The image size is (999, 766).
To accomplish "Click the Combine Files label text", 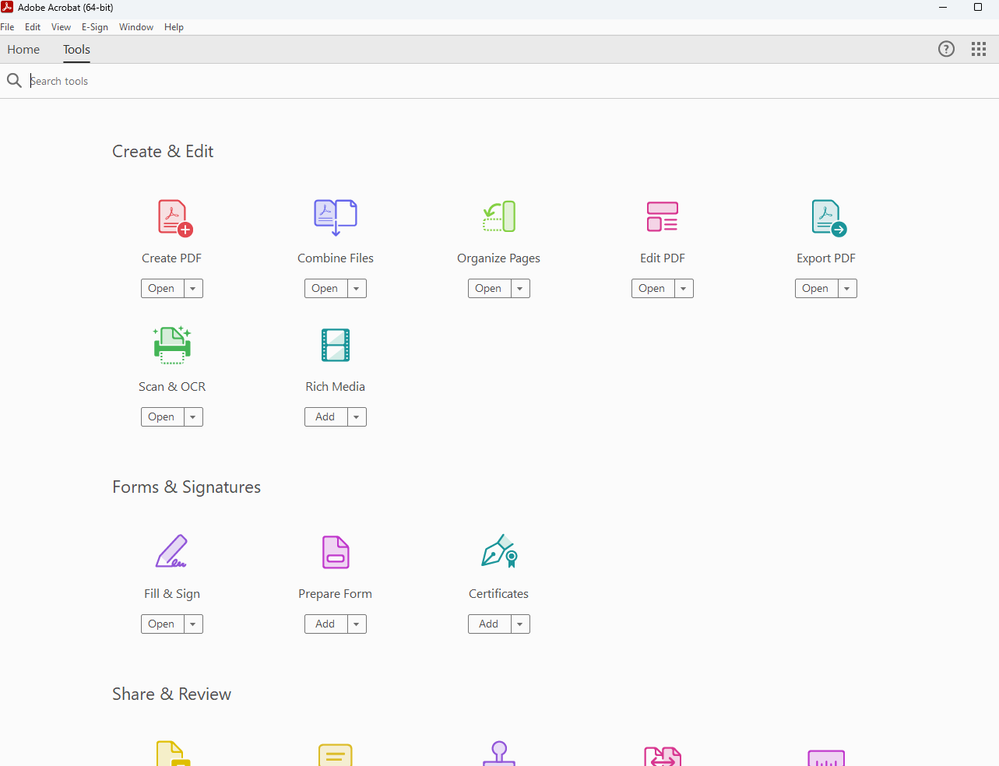I will [x=335, y=258].
